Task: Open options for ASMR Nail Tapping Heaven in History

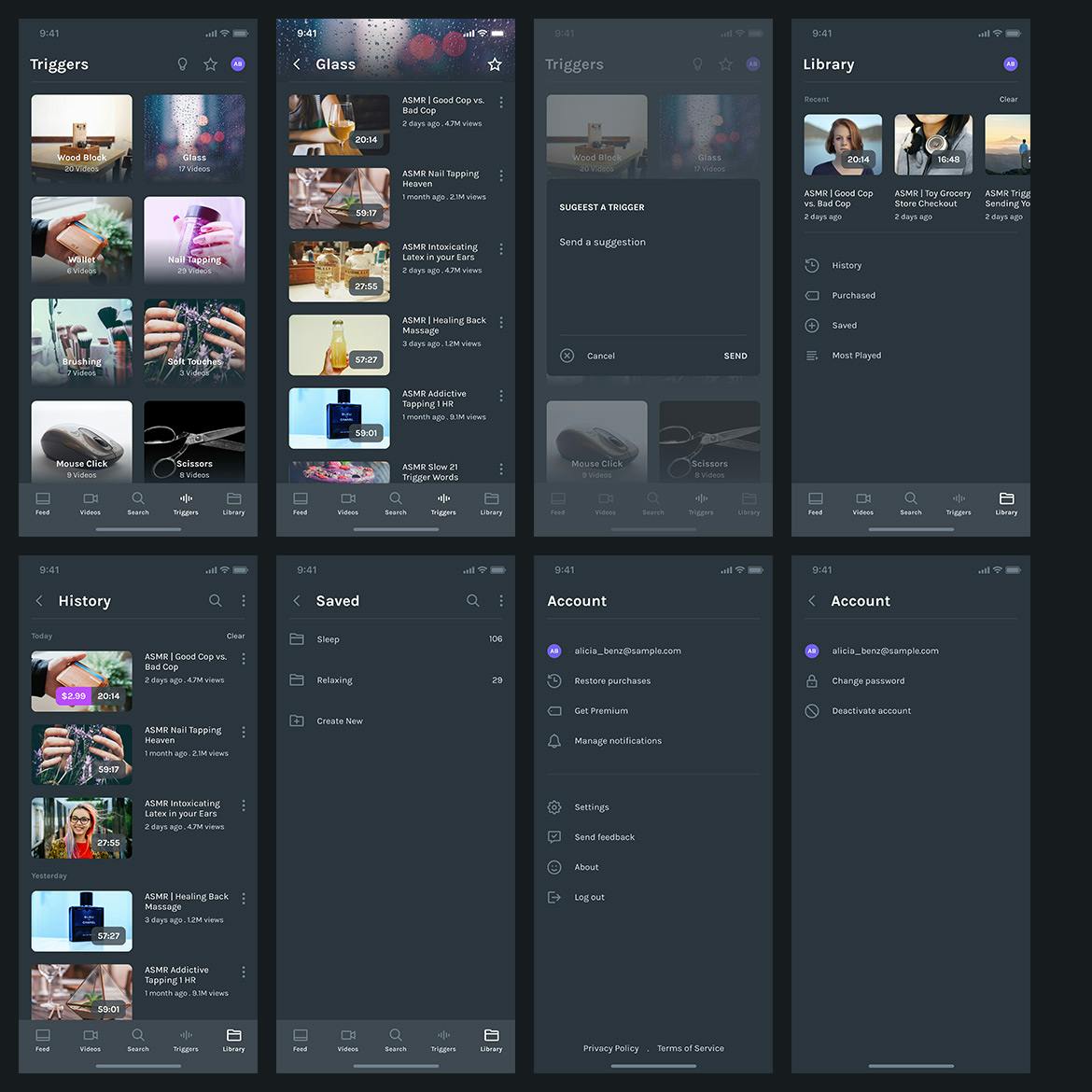Action: pos(243,732)
